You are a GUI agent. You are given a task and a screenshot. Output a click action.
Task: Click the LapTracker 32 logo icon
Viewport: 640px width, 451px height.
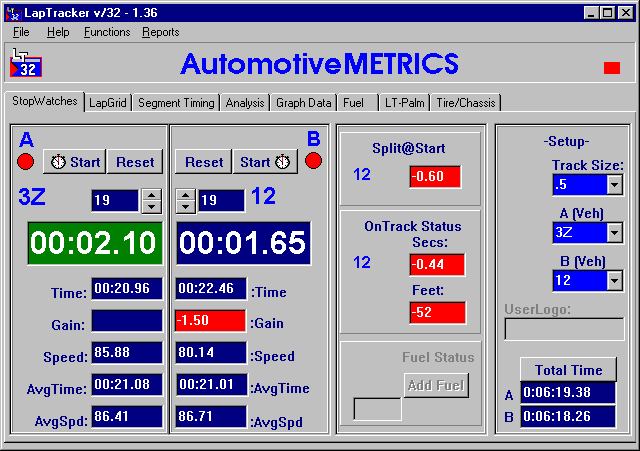[26, 63]
